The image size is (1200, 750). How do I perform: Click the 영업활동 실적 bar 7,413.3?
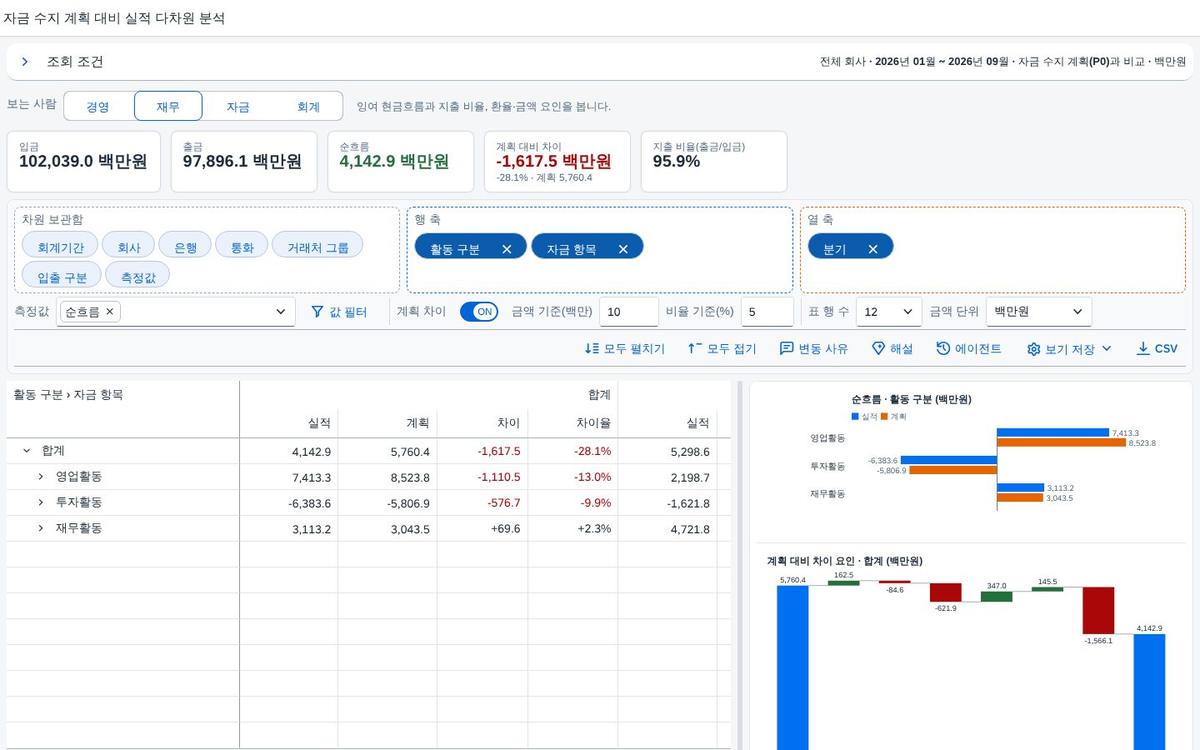1053,433
